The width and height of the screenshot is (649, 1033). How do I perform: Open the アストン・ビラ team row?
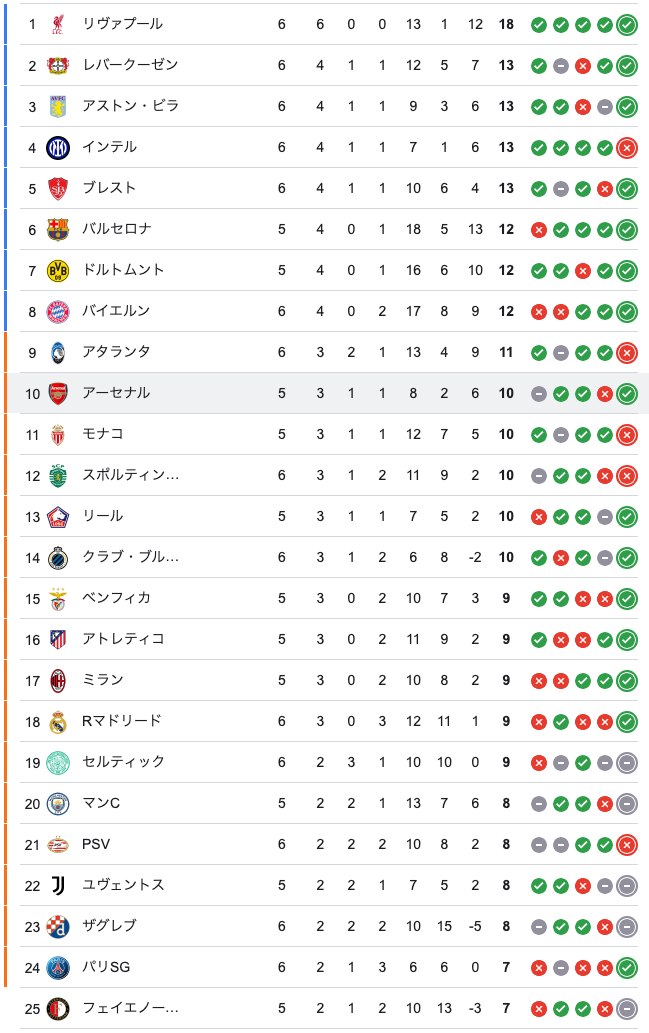coord(329,106)
